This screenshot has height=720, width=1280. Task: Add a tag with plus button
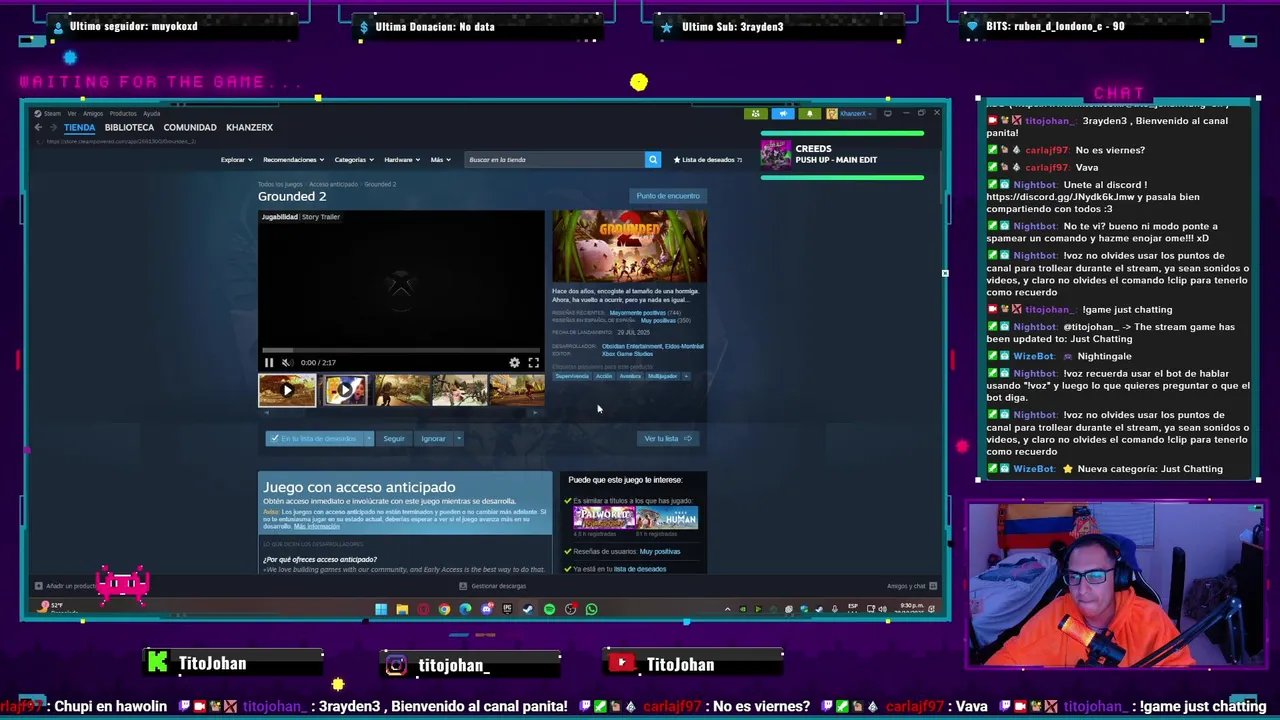click(686, 376)
